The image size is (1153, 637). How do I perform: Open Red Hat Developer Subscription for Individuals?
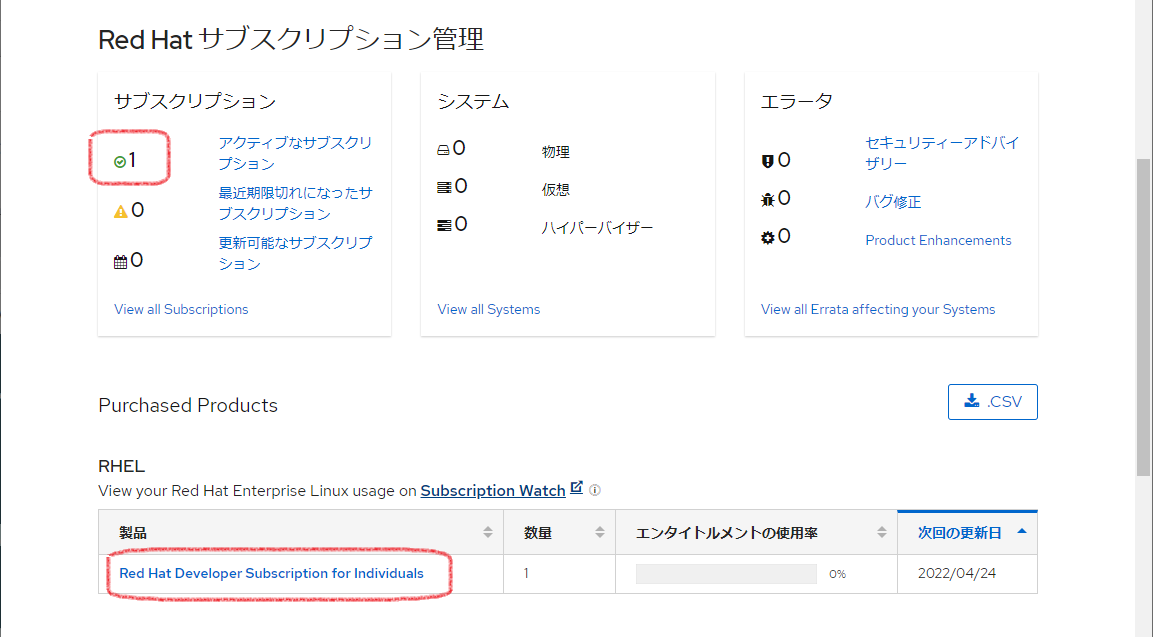271,574
